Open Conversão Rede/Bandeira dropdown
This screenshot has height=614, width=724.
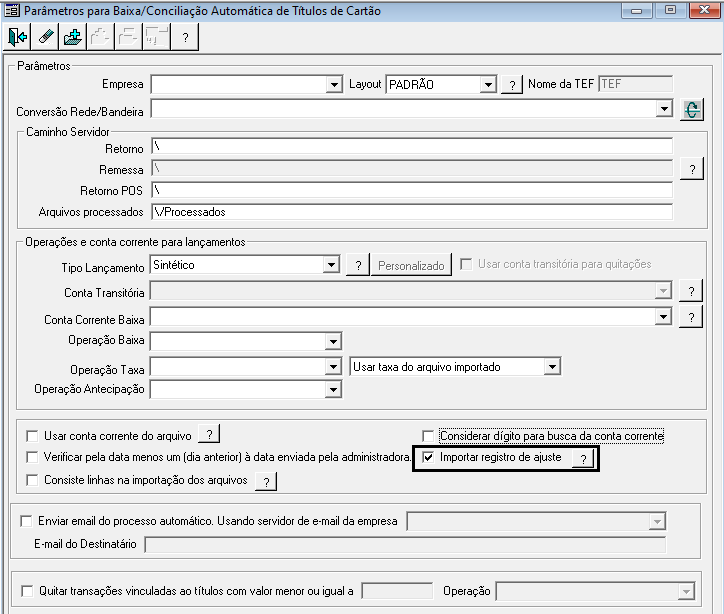coord(664,109)
